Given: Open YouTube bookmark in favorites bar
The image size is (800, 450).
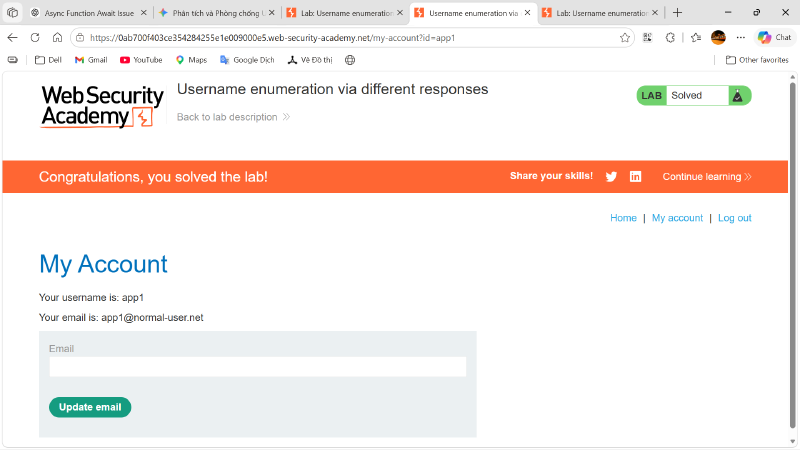Looking at the screenshot, I should (x=141, y=60).
